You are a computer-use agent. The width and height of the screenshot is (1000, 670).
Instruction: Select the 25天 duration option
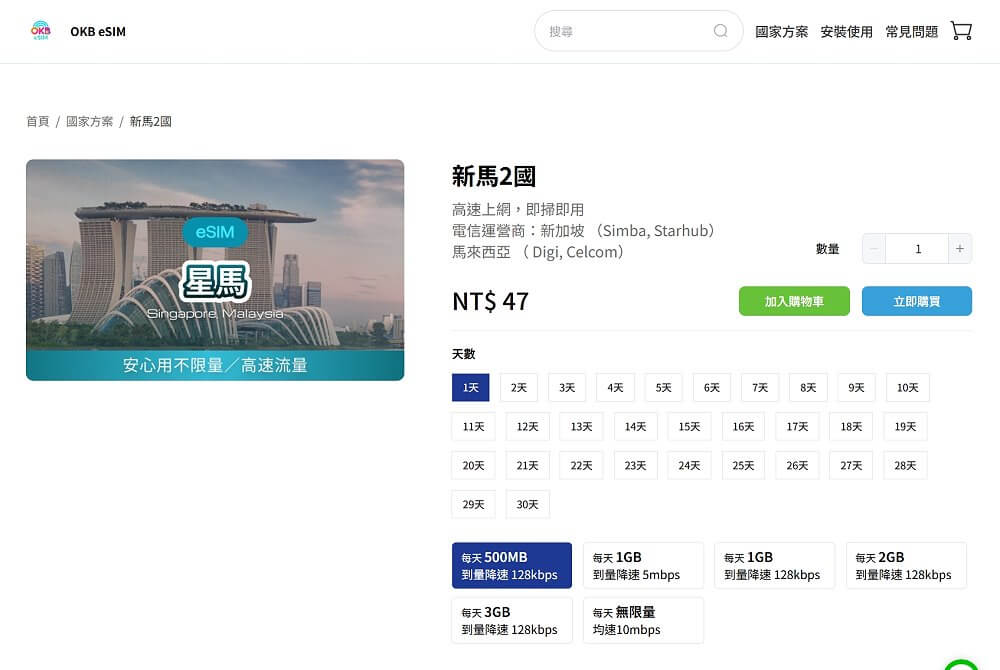point(743,465)
